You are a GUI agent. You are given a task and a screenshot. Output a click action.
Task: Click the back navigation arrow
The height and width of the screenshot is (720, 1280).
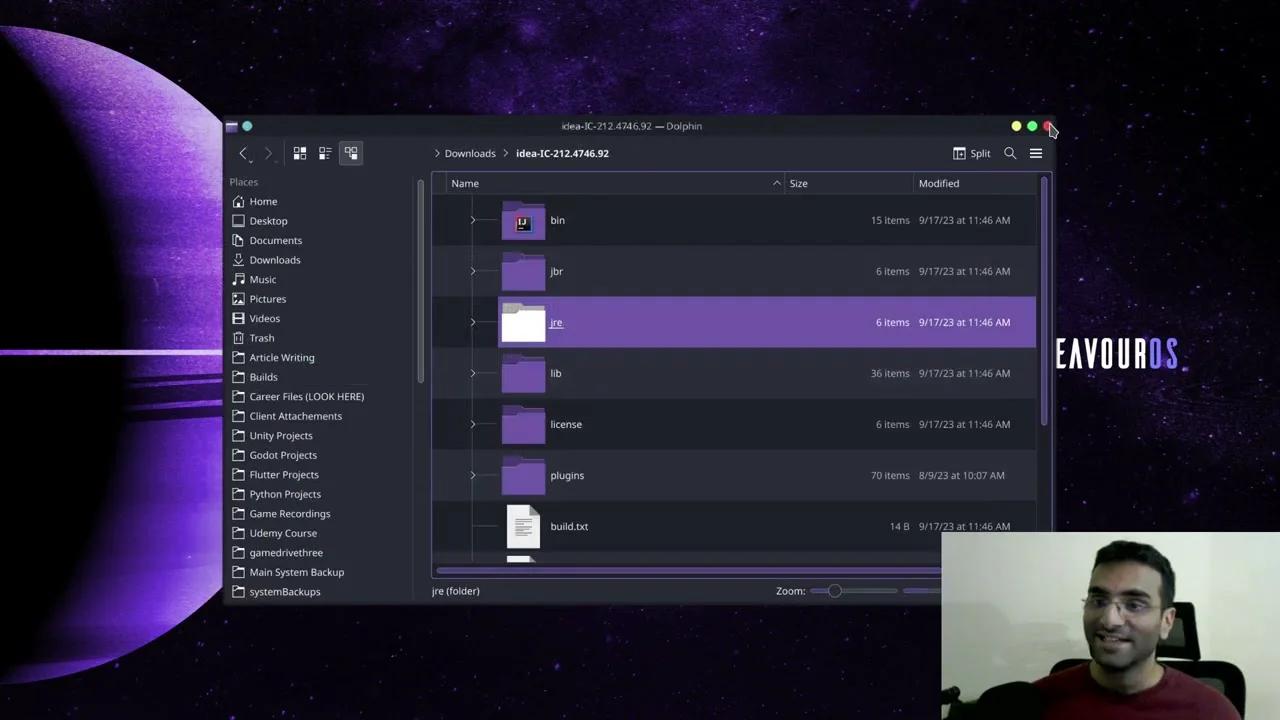[243, 153]
